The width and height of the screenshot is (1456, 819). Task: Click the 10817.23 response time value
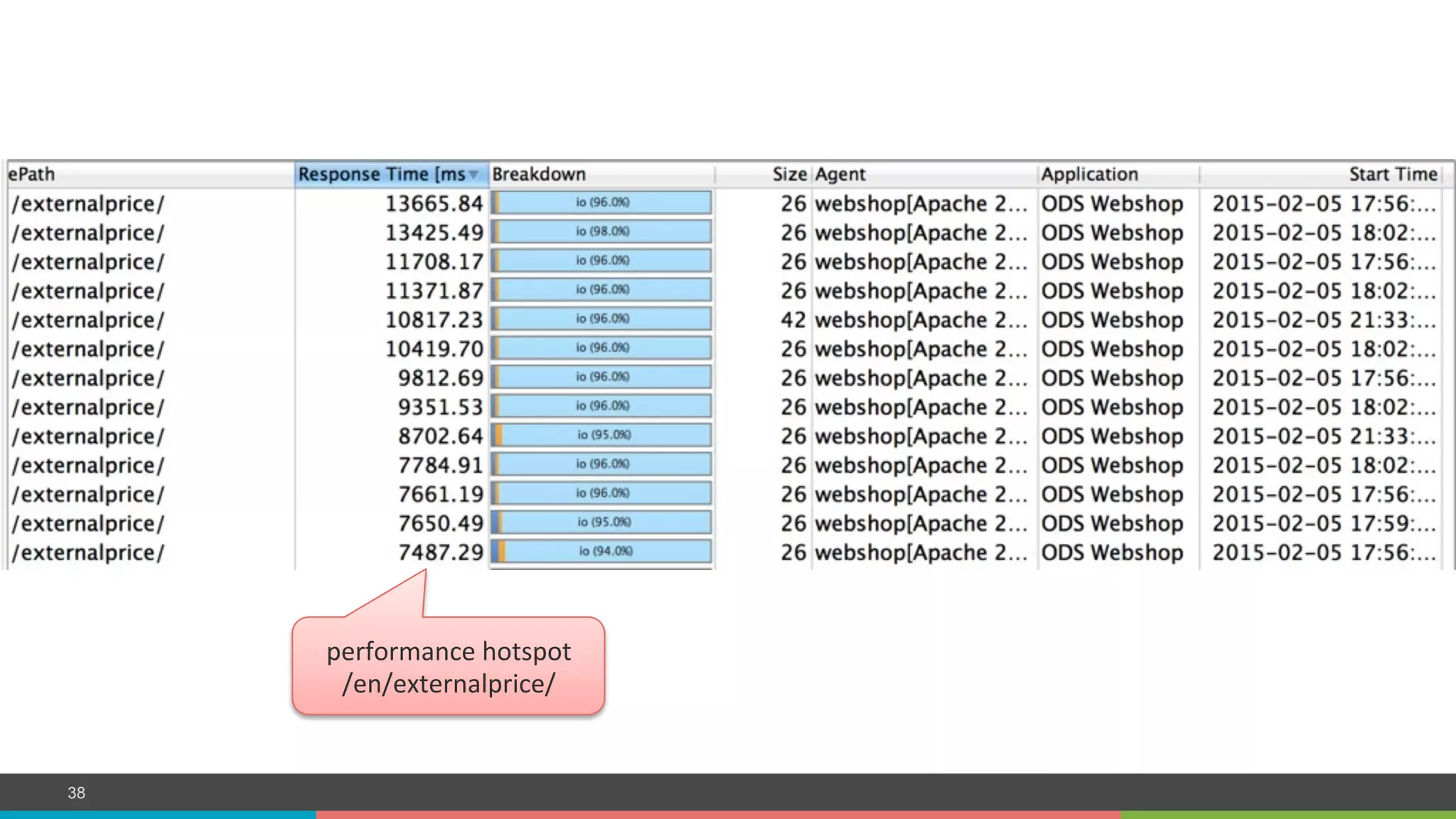point(434,320)
